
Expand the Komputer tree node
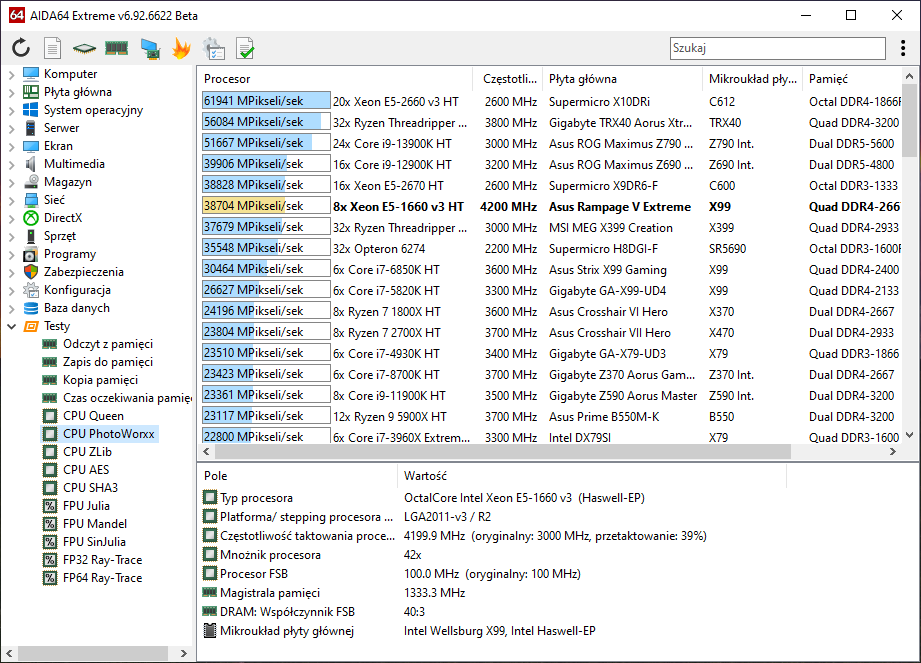coord(11,74)
